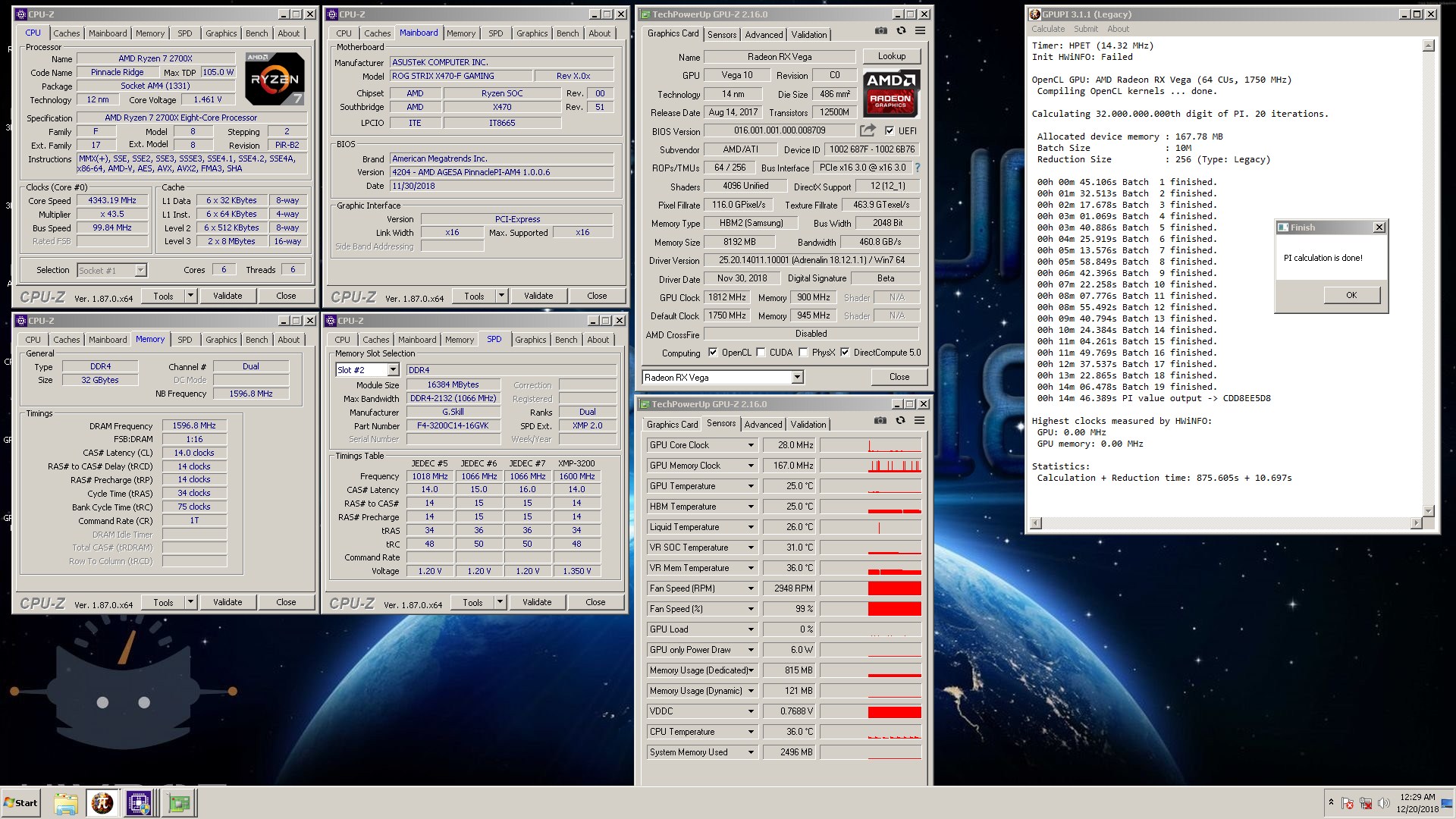Expand the GPU Core Clock sensor dropdown
Viewport: 1456px width, 819px height.
coord(751,445)
